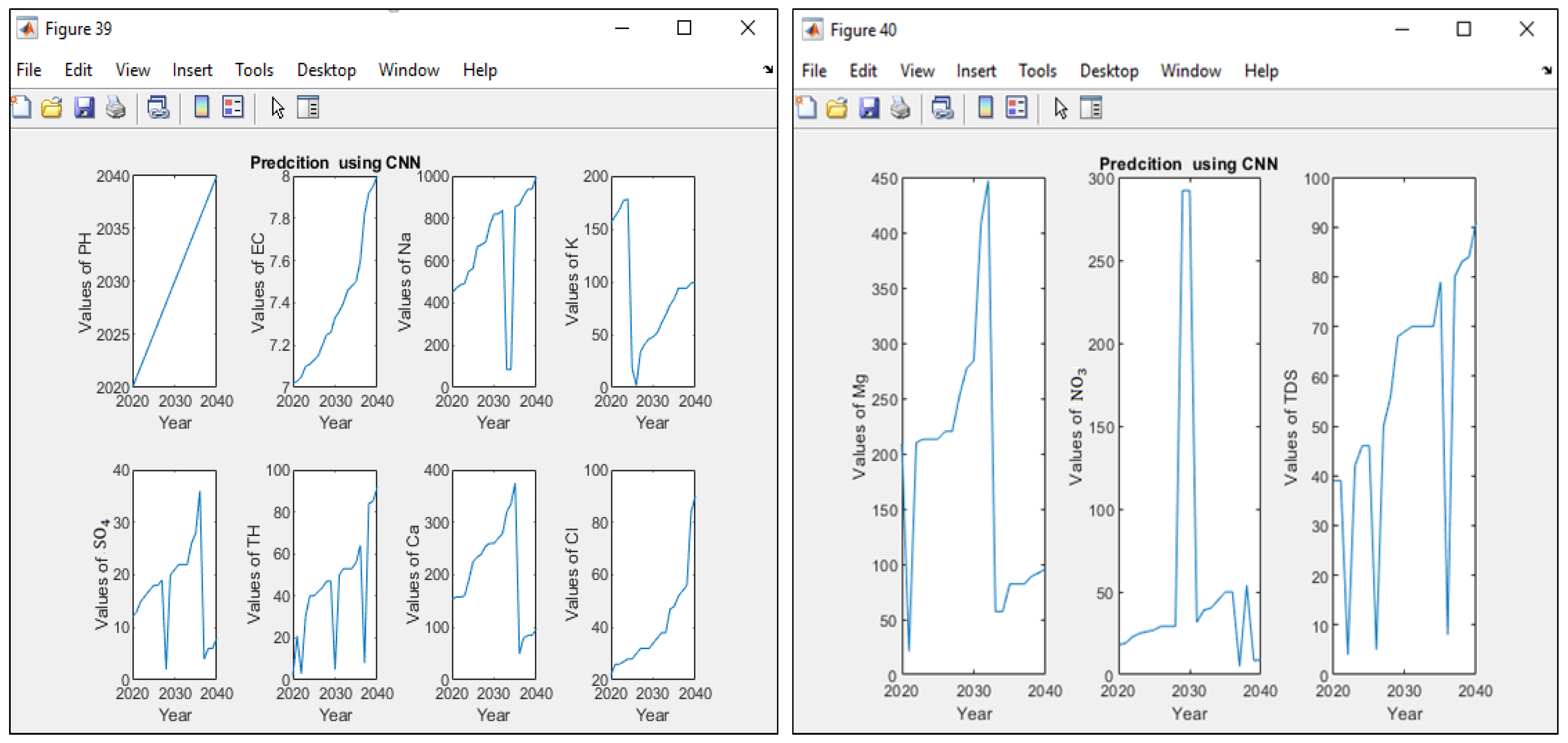Open the Tools menu in Figure 39
The image size is (1568, 743).
click(254, 70)
